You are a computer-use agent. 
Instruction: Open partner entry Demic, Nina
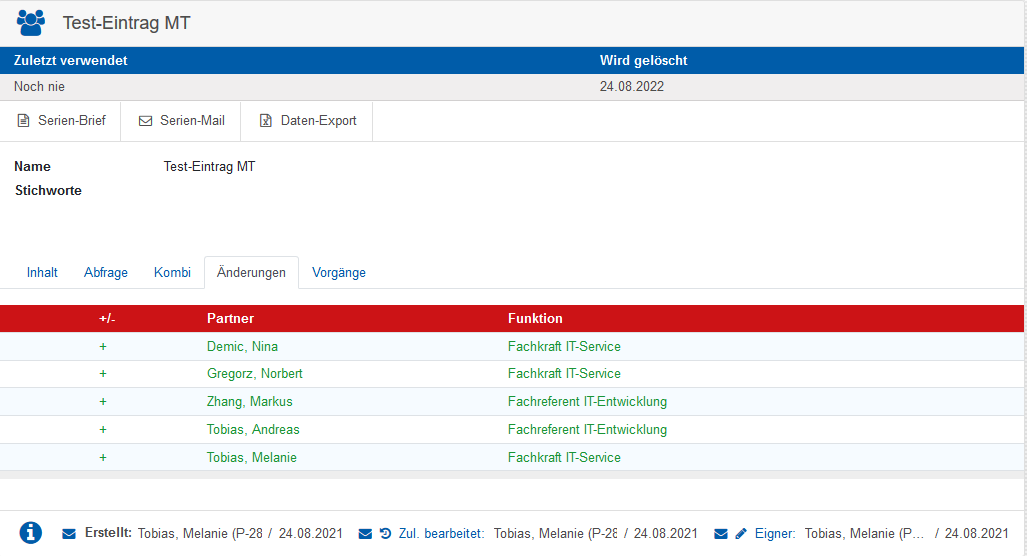(242, 347)
